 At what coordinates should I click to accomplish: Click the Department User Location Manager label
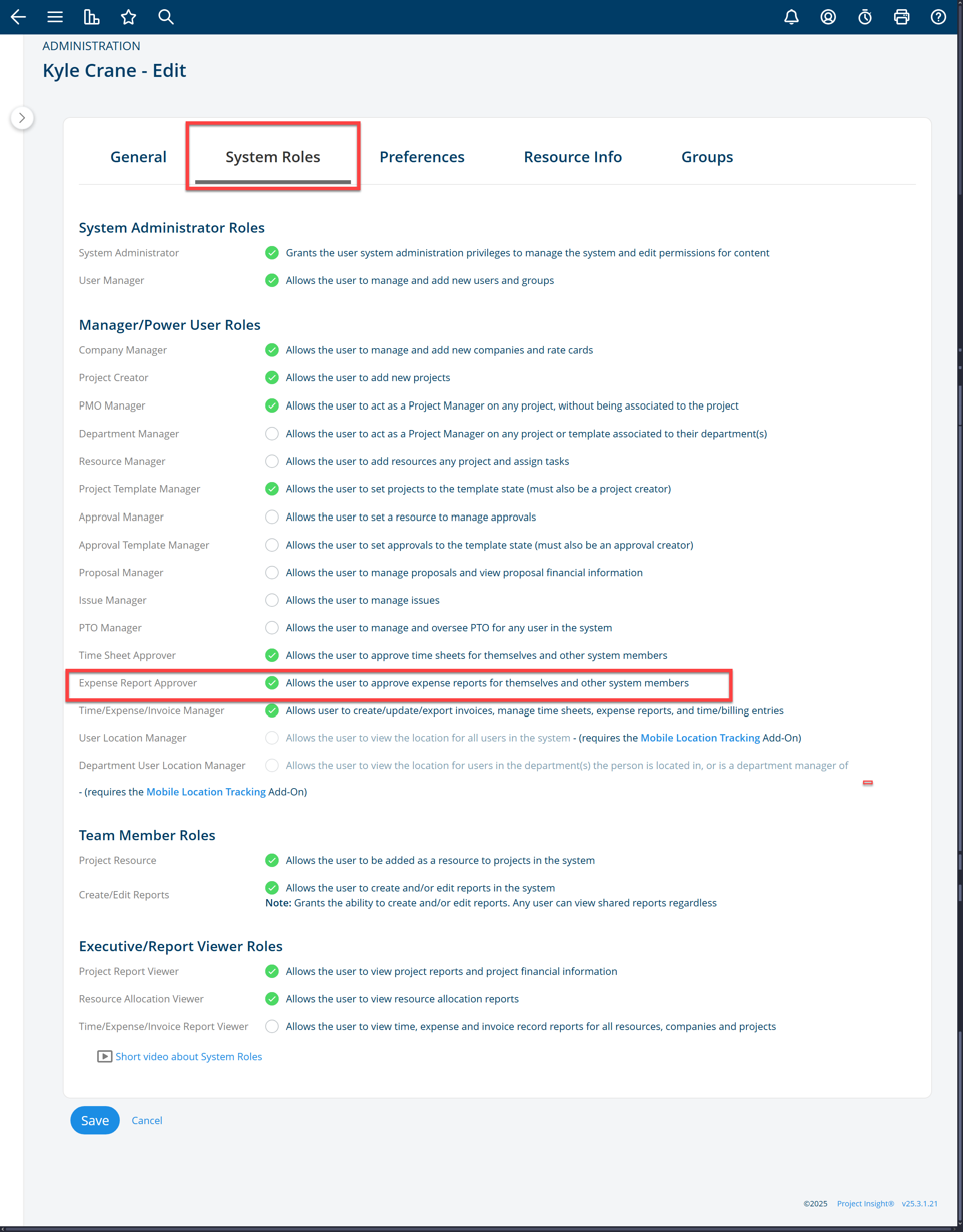tap(162, 766)
